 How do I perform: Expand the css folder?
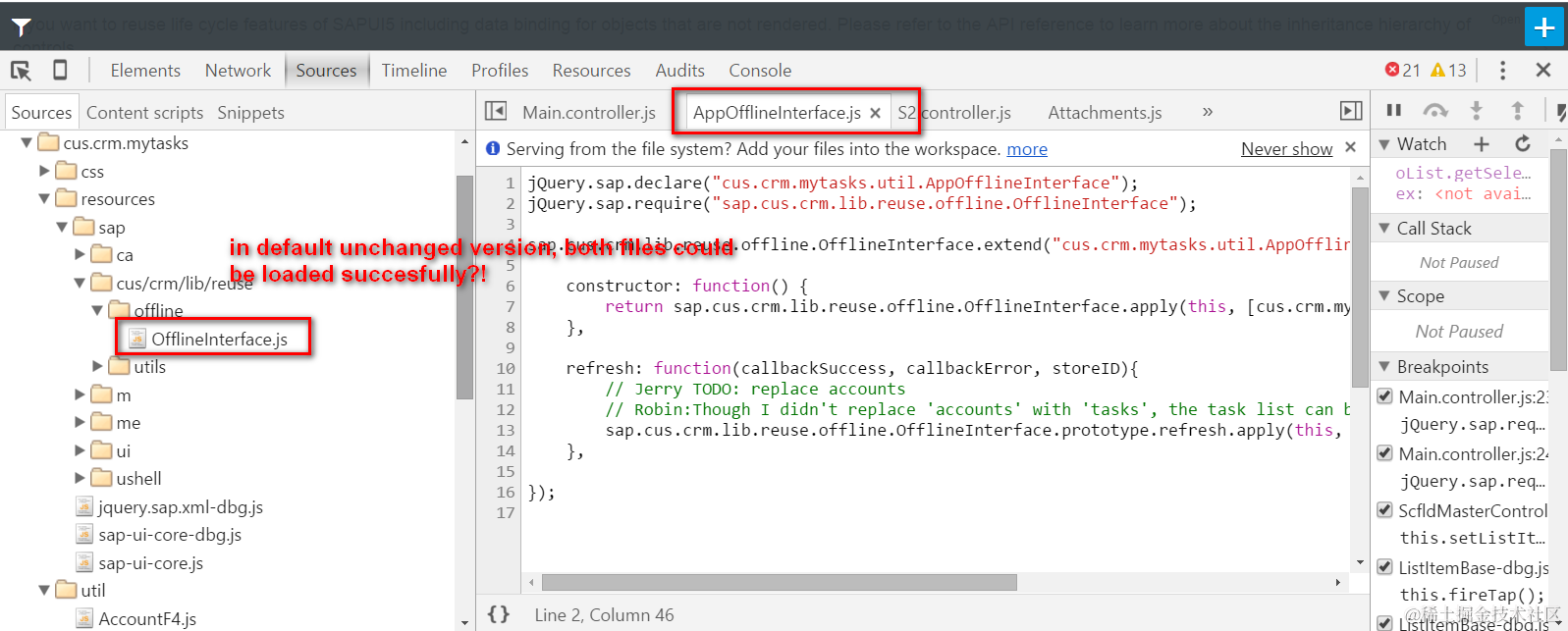tap(44, 171)
